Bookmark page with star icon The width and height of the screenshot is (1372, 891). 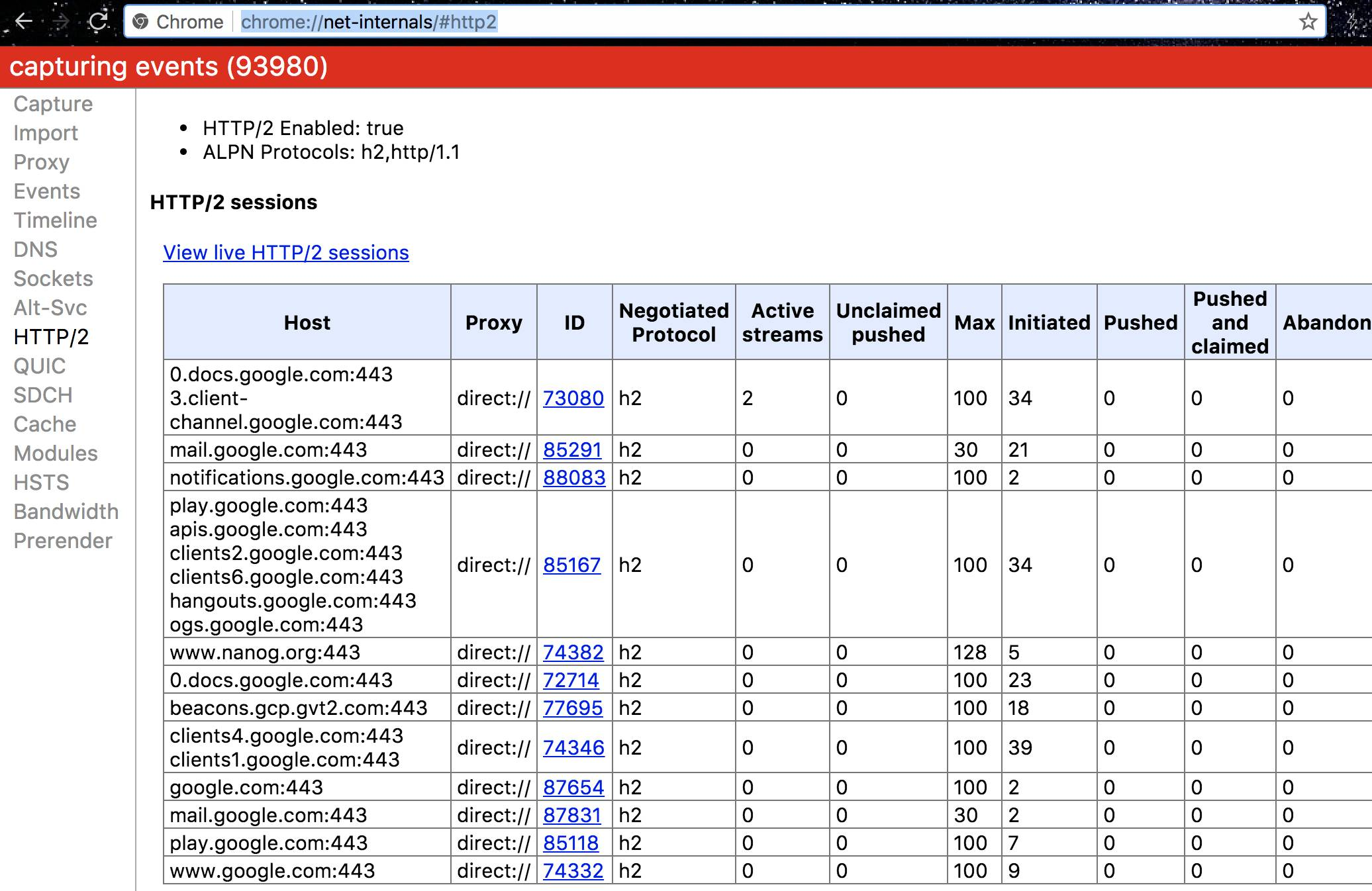pos(1308,22)
